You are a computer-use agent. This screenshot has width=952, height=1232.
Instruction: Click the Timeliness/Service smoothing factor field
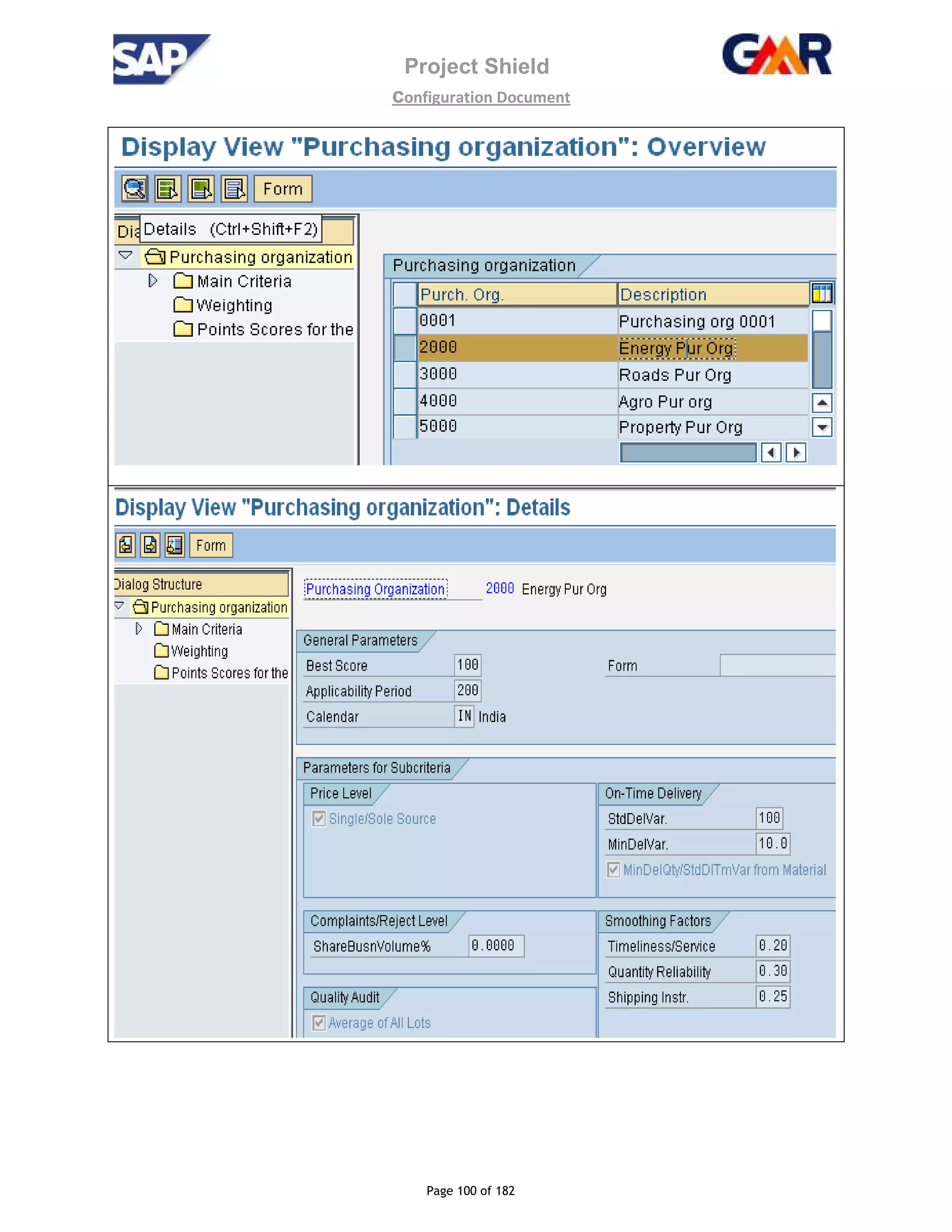coord(773,946)
